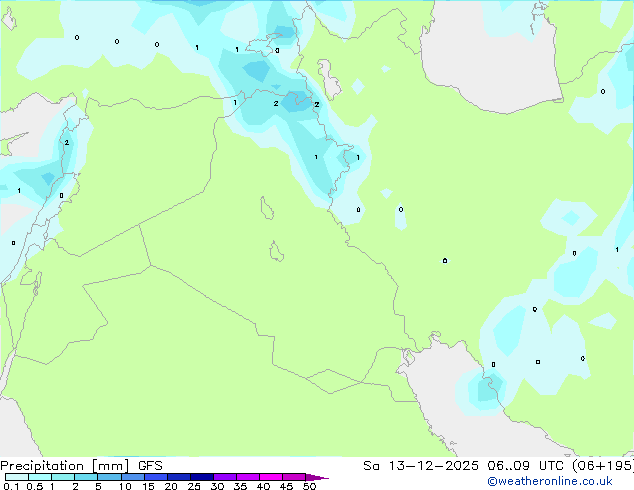The image size is (634, 490).
Task: Click the GFS model label
Action: click(150, 466)
